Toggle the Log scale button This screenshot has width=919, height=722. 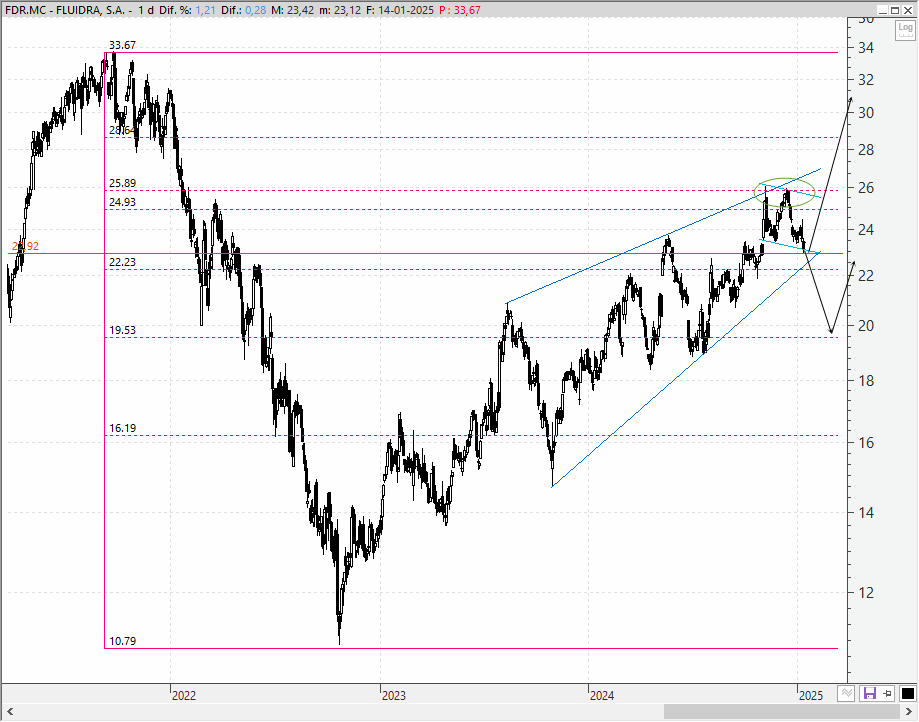click(x=905, y=30)
